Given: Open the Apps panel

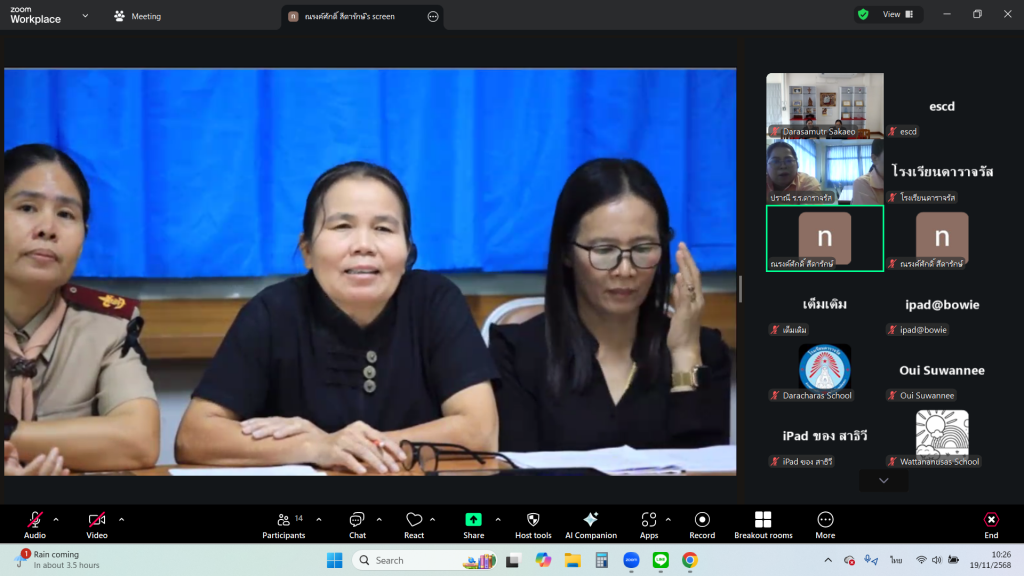Looking at the screenshot, I should point(649,525).
